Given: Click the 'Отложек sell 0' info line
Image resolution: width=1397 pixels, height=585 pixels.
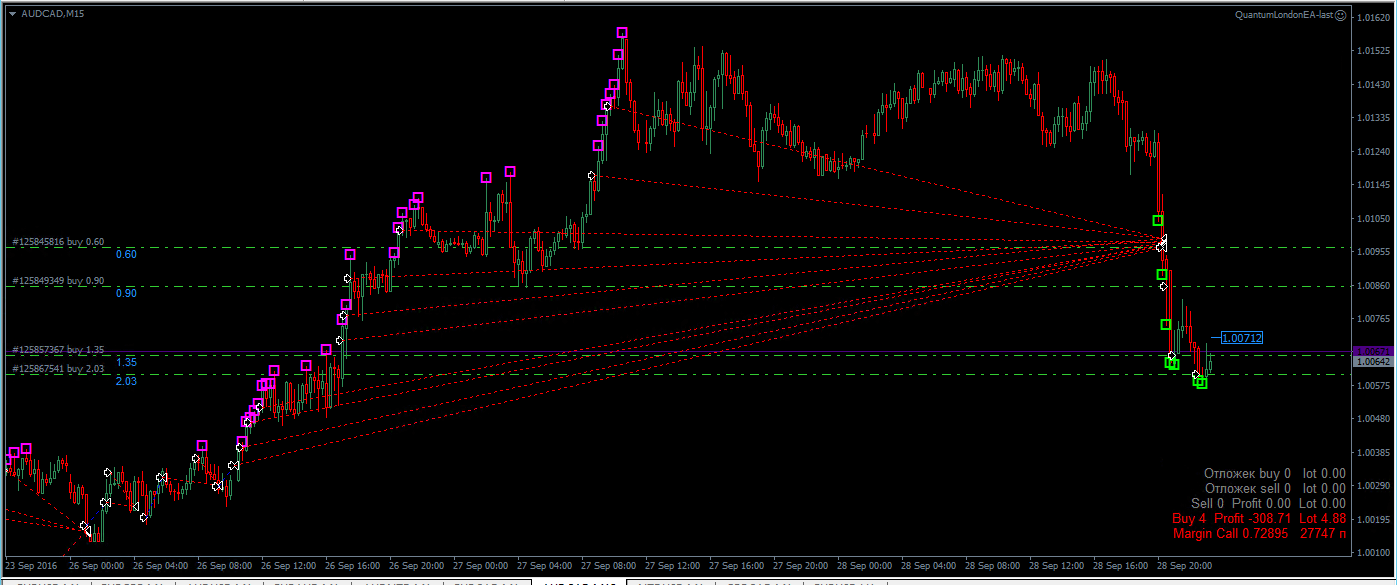Looking at the screenshot, I should tap(1275, 488).
